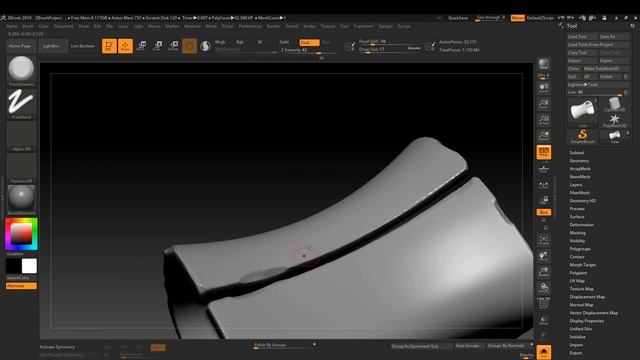Open the Zplugin menu
The width and height of the screenshot is (640, 360).
pos(385,26)
